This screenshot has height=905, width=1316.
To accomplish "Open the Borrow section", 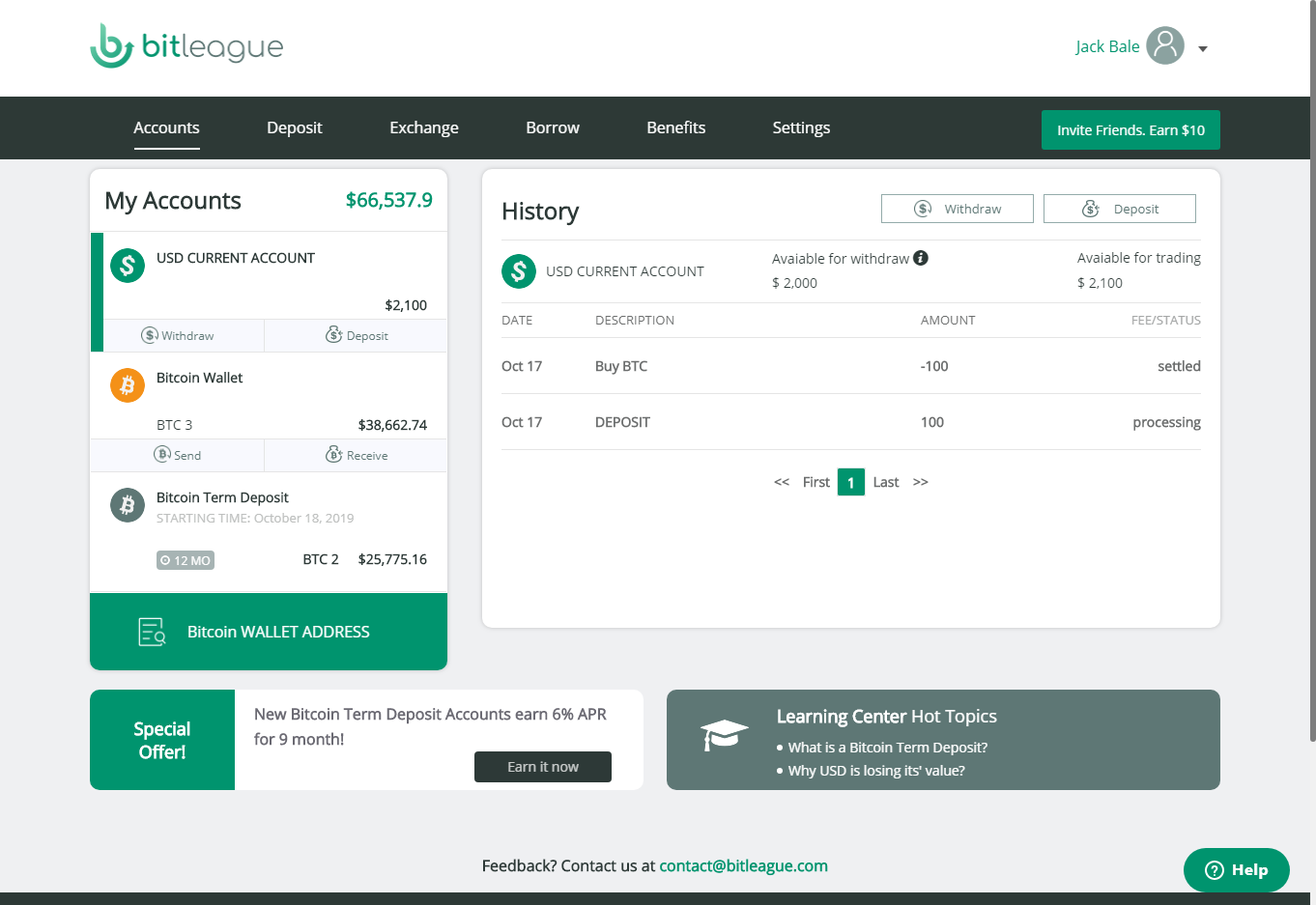I will point(553,127).
